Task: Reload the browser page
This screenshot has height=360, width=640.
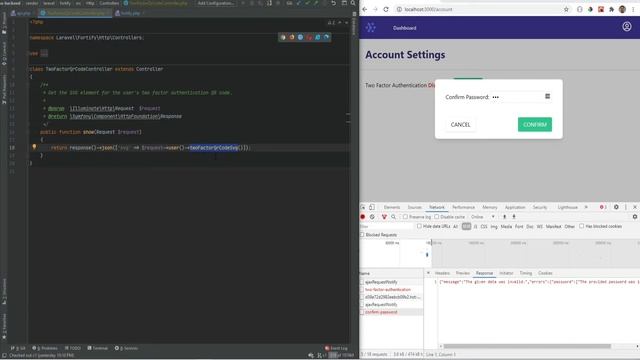Action: pyautogui.click(x=386, y=9)
